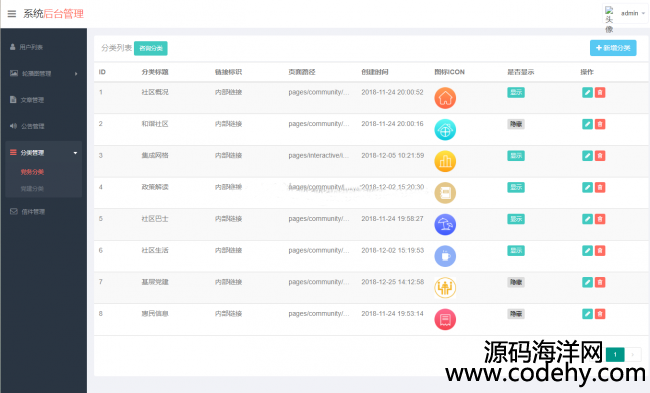
Task: Click the blue coffee cup icon in row 6
Action: click(445, 256)
